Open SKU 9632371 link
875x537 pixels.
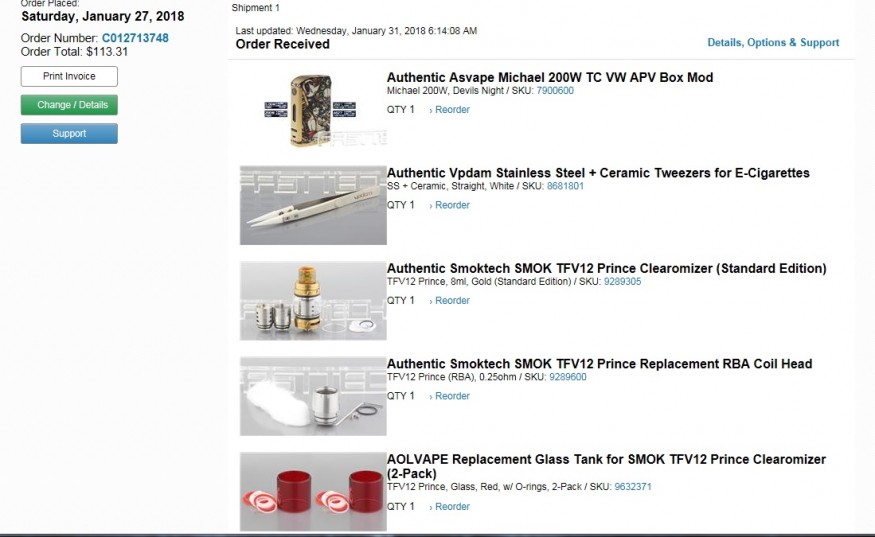633,487
